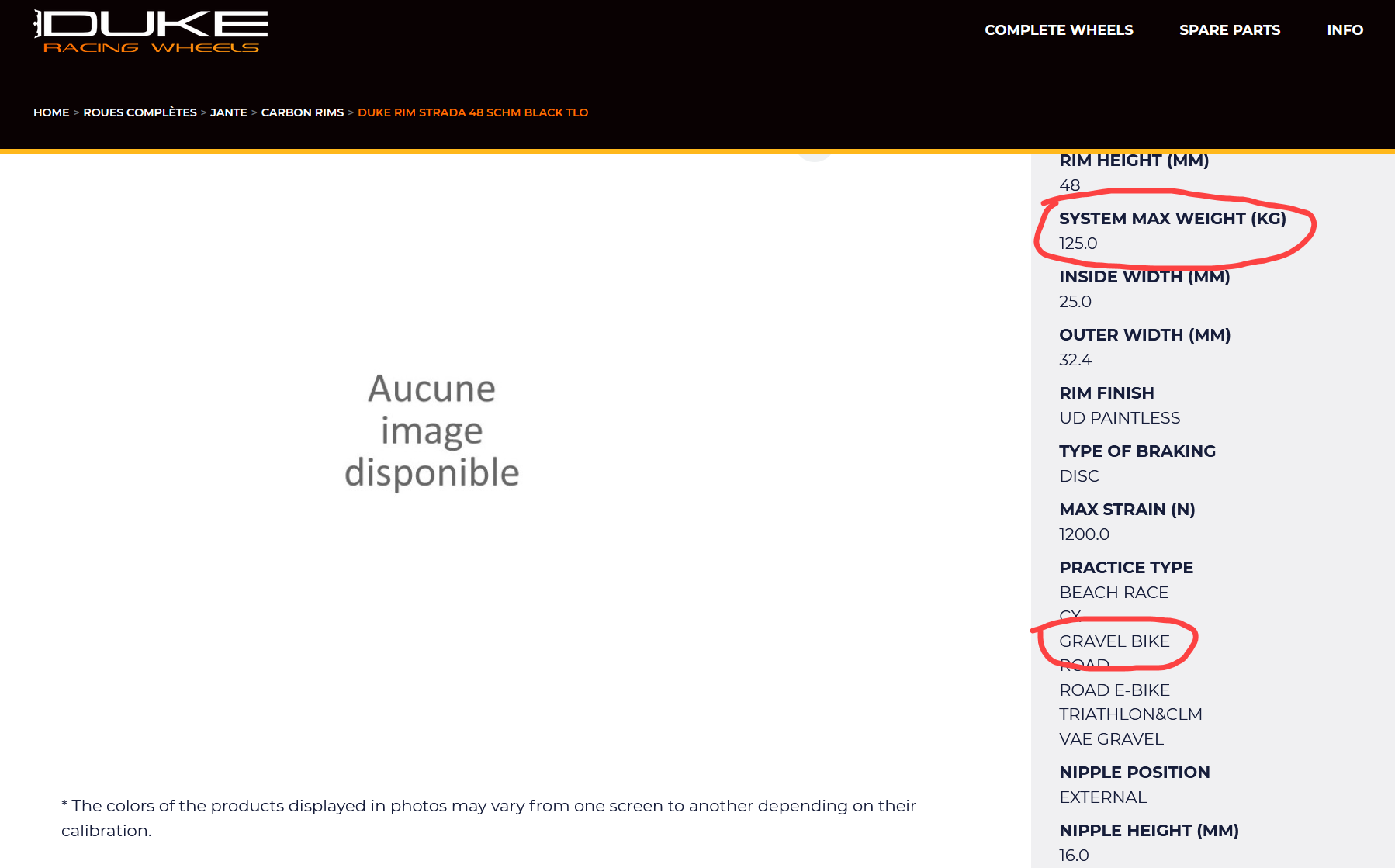
Task: Open the Info menu
Action: [1345, 30]
